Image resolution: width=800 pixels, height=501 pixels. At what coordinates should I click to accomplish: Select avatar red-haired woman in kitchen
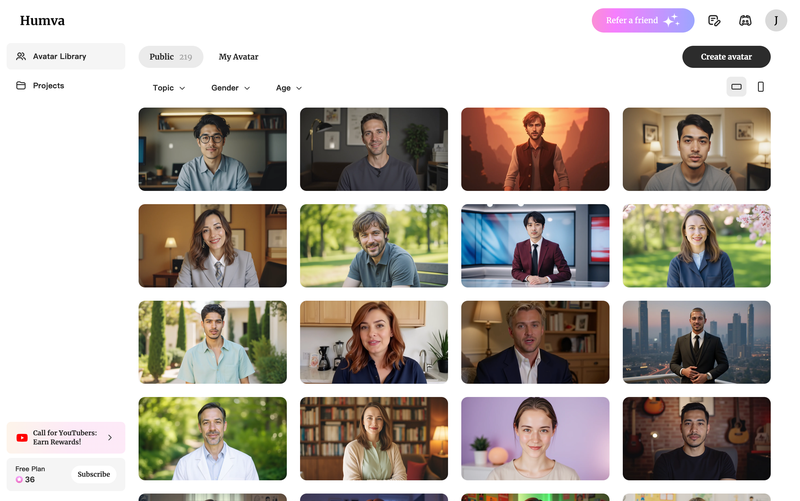coord(374,342)
